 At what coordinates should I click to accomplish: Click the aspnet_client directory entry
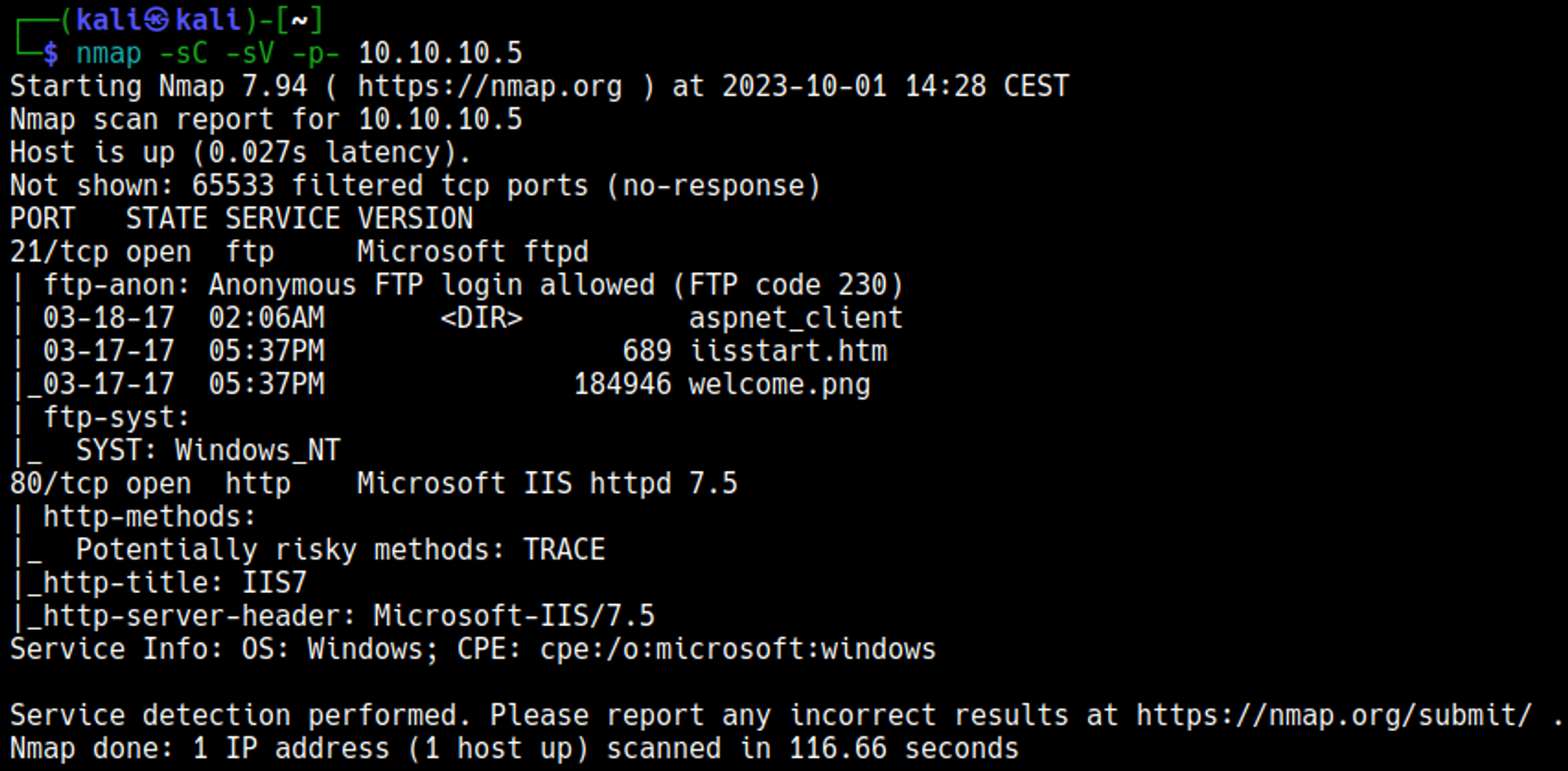(x=795, y=318)
